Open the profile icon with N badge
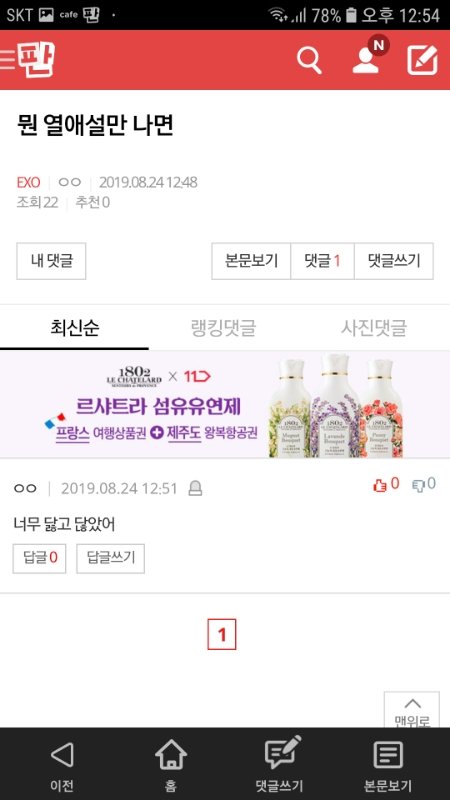Screen dimensions: 450x800 point(368,56)
